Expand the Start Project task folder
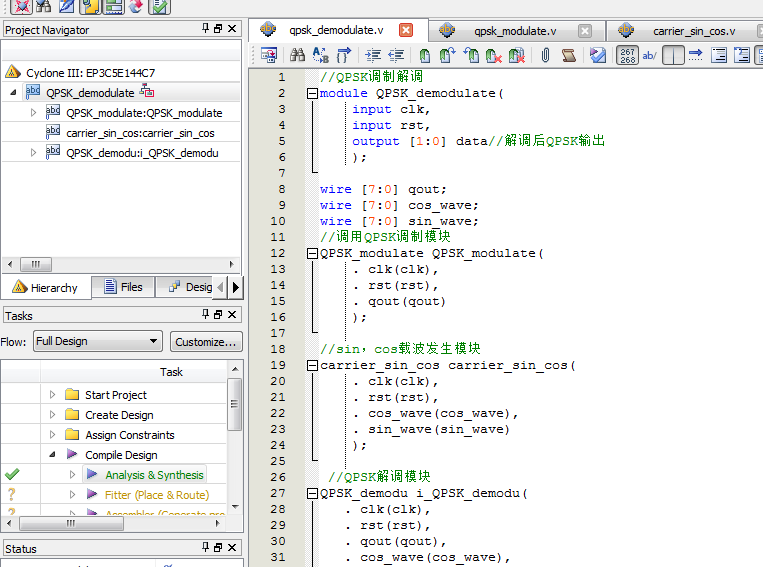 pos(53,395)
